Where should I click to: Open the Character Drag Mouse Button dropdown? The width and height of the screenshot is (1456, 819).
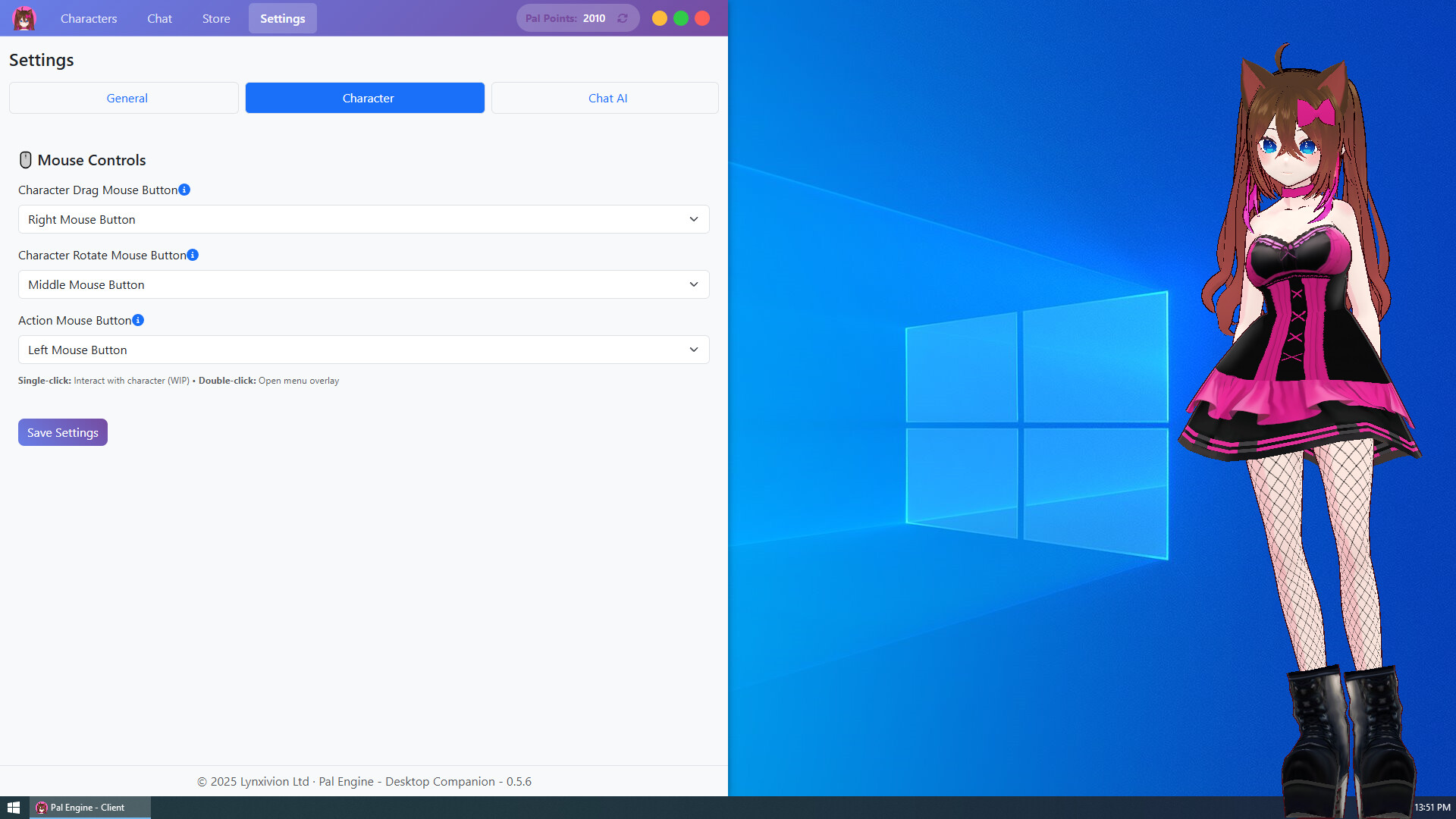tap(363, 219)
